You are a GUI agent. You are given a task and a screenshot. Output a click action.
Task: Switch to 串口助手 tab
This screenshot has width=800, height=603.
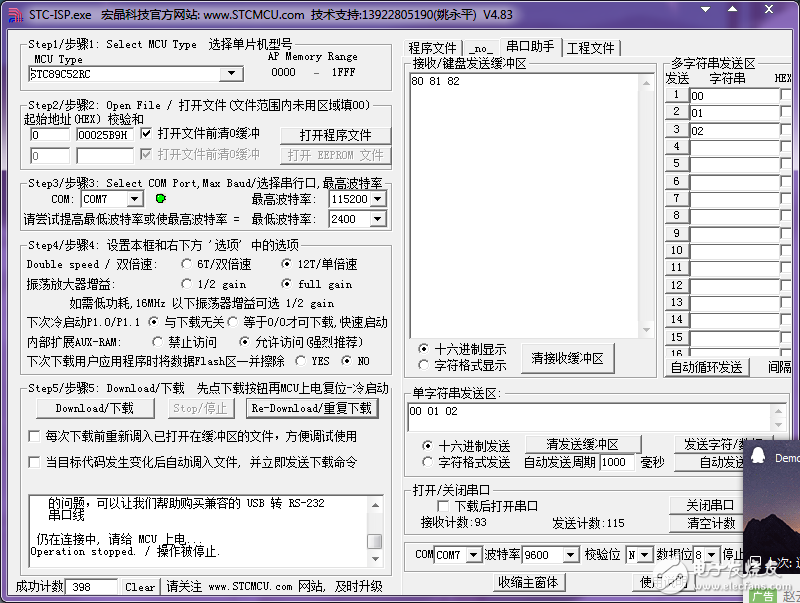(530, 47)
